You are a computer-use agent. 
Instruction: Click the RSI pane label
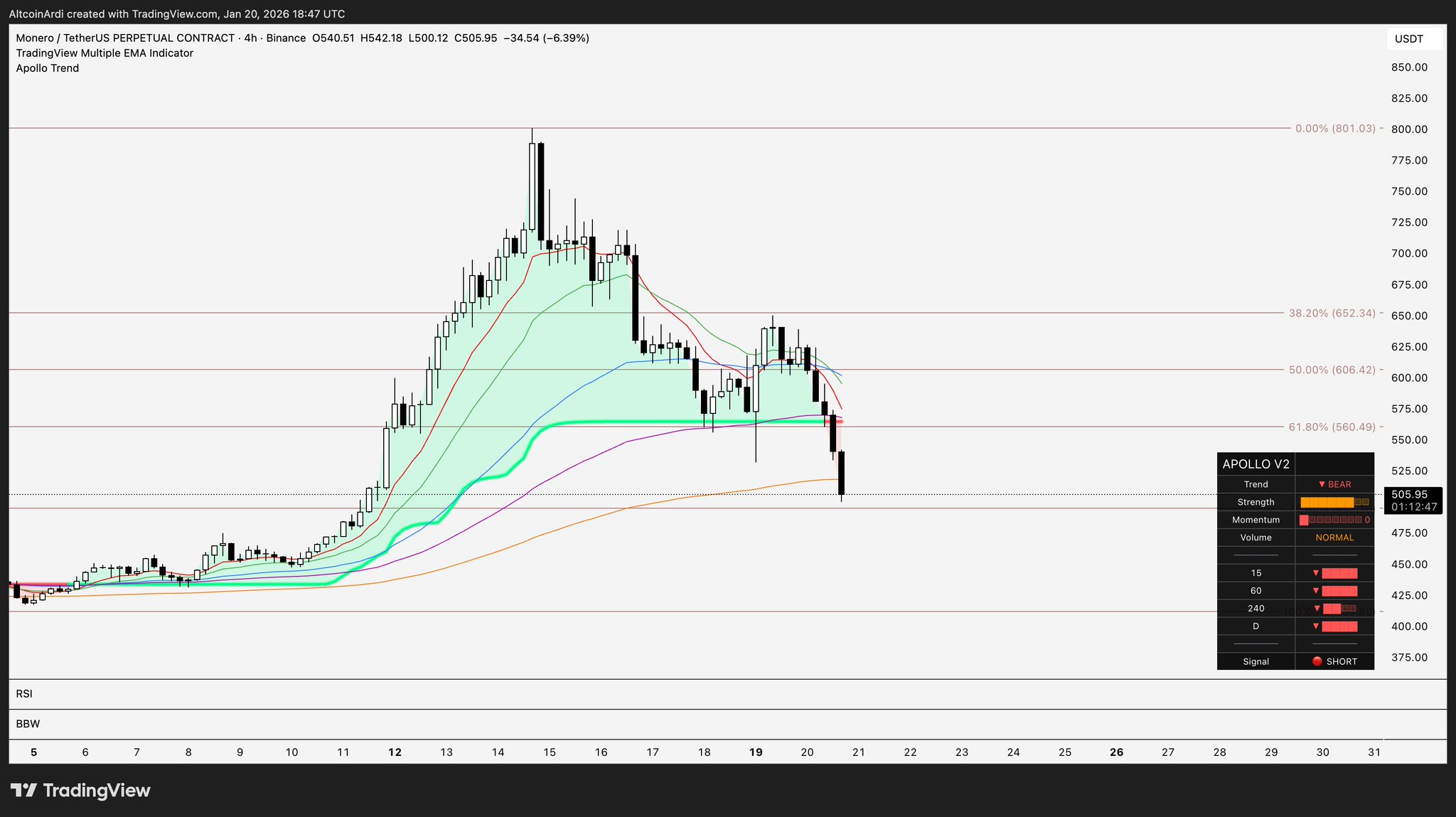25,694
